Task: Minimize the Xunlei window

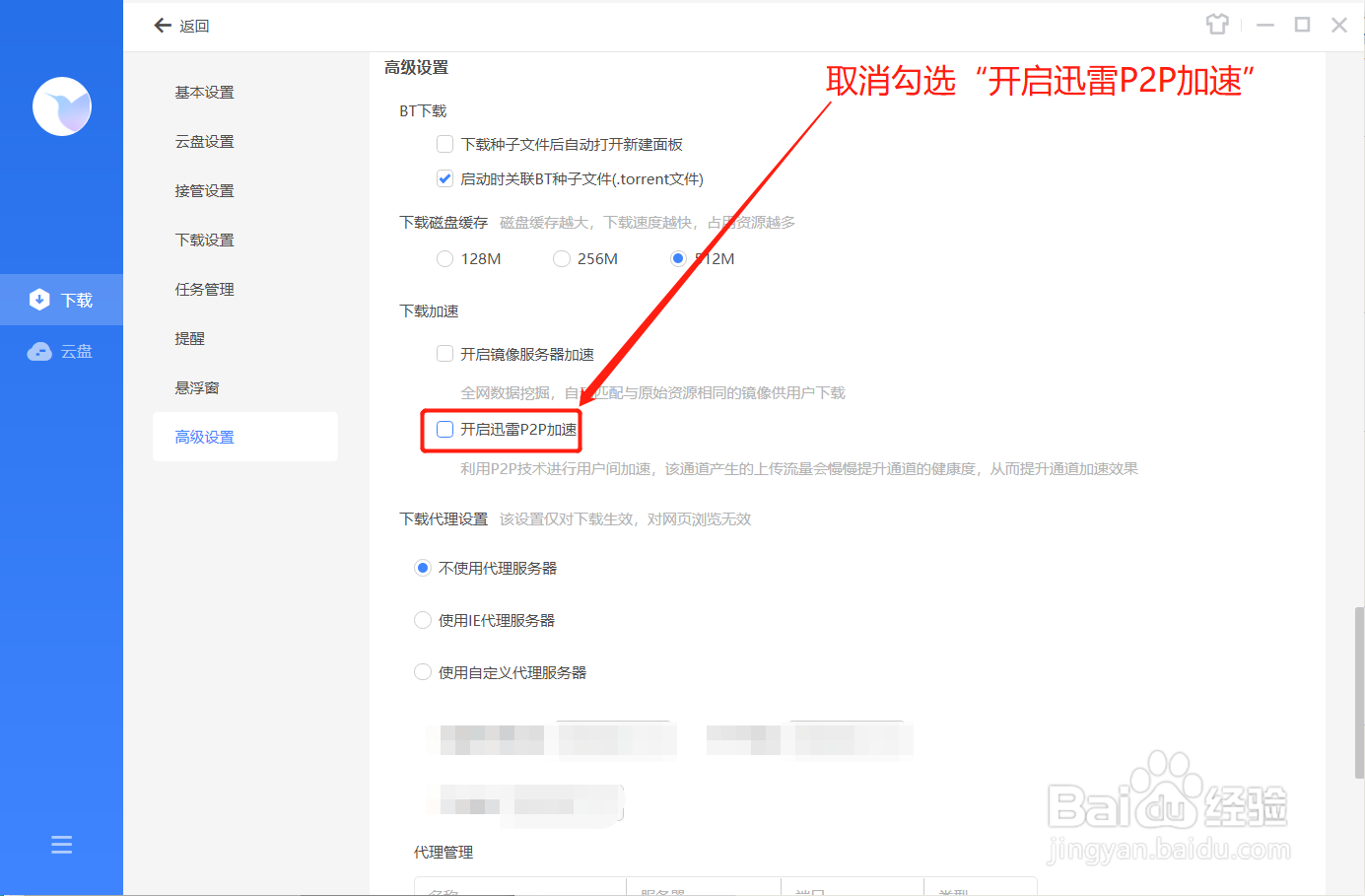Action: pos(1265,25)
